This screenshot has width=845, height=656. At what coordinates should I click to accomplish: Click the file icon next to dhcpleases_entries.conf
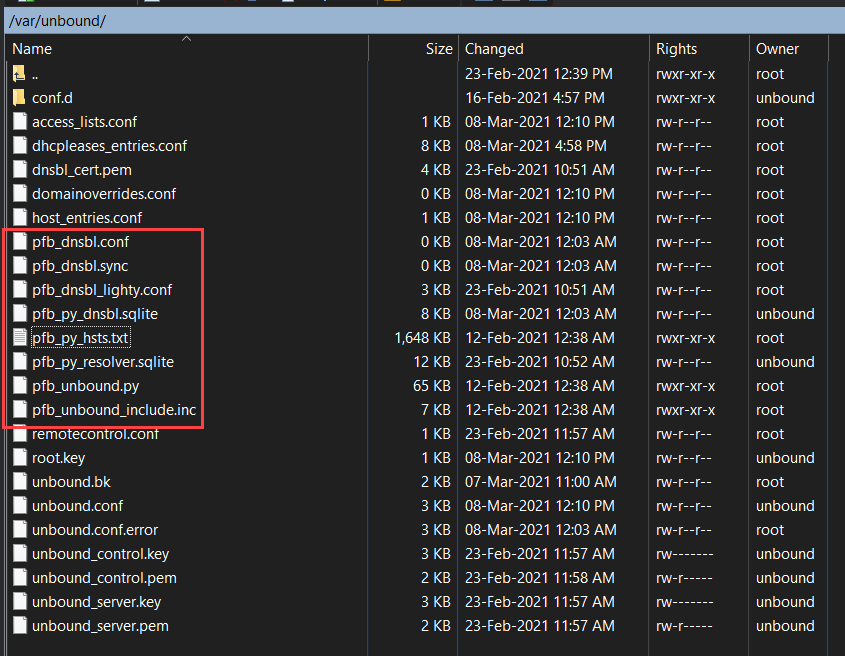pos(20,146)
